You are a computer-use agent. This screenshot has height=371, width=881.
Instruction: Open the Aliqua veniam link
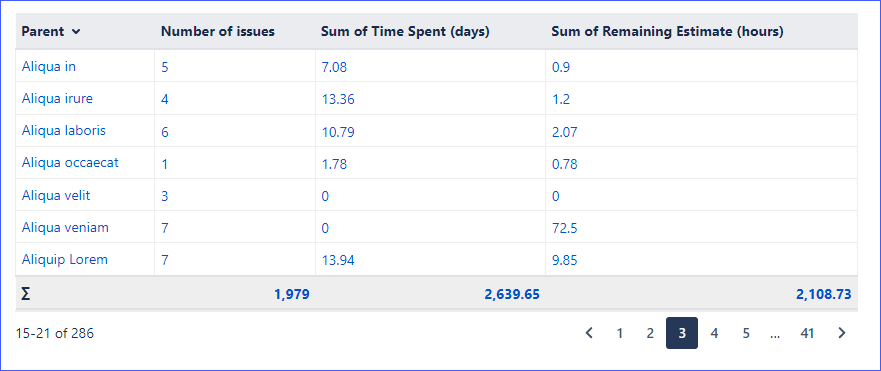pos(65,227)
